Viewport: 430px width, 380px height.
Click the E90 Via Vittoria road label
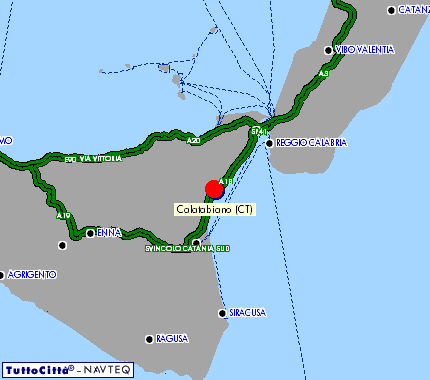[93, 159]
